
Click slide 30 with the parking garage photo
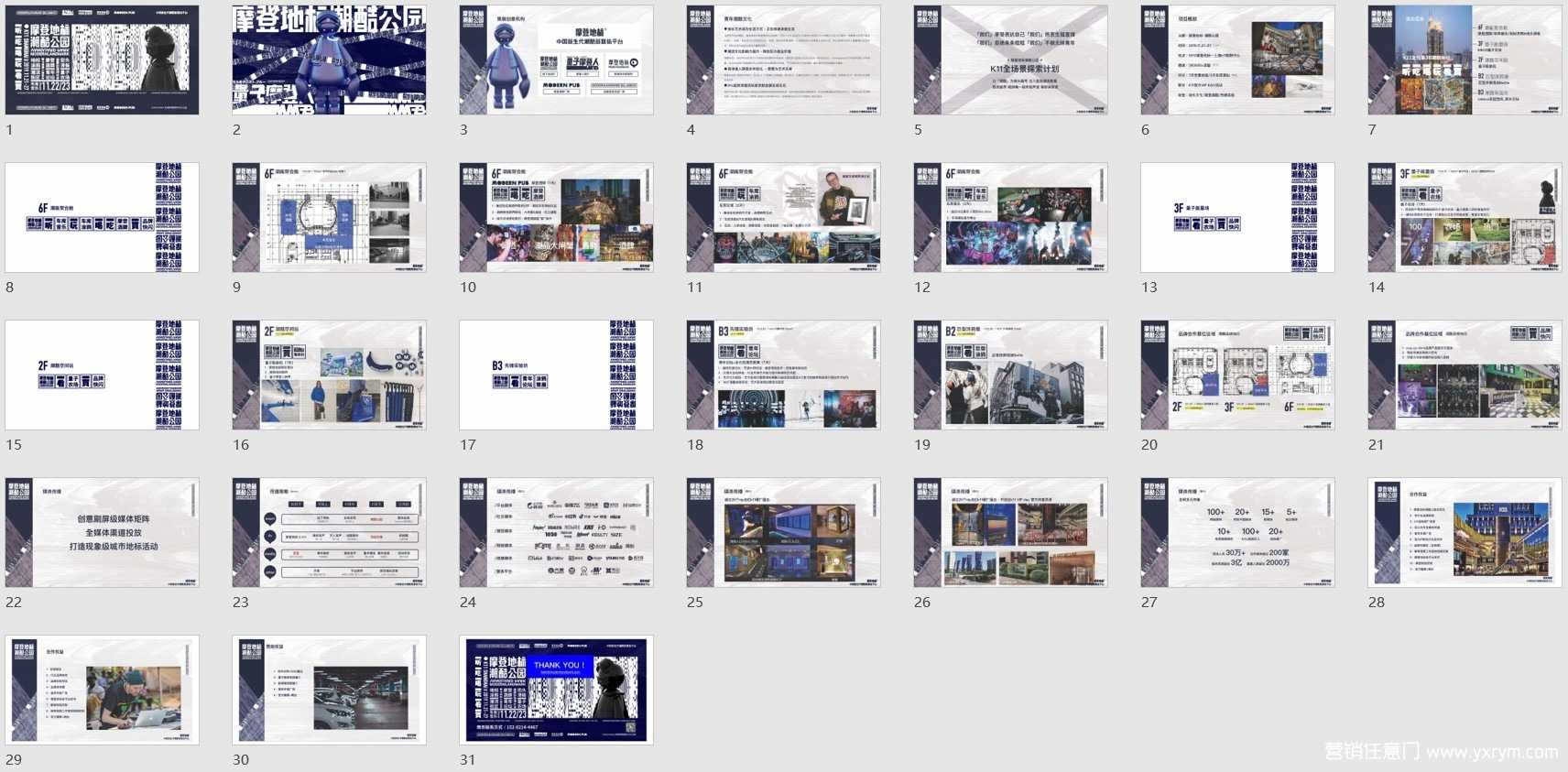click(330, 690)
